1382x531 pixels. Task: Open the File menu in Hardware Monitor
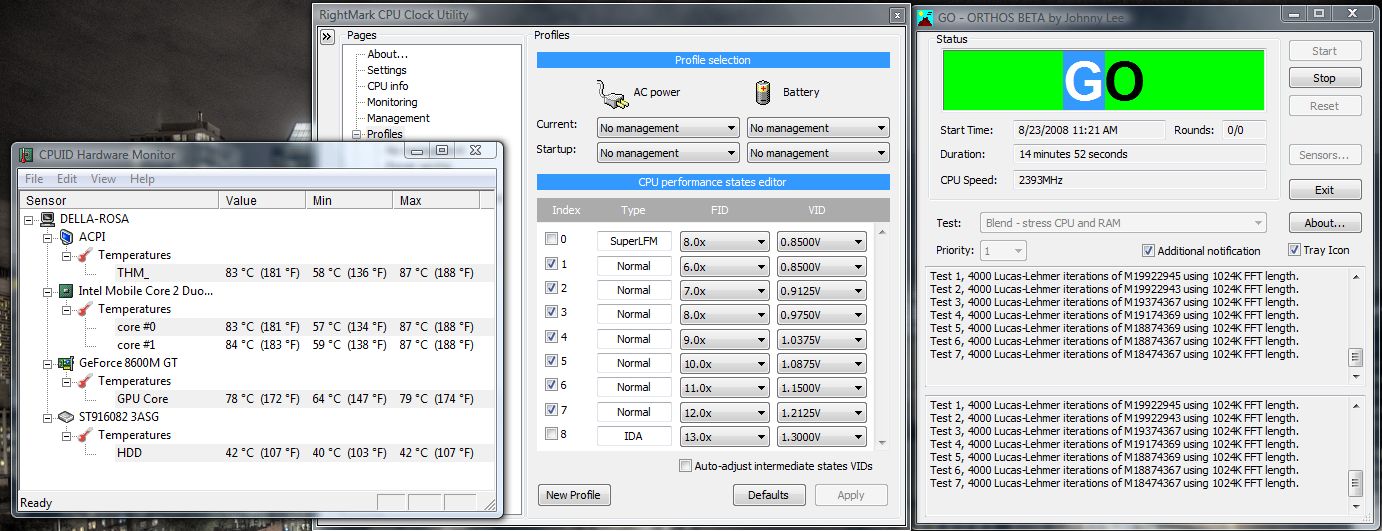(x=34, y=179)
